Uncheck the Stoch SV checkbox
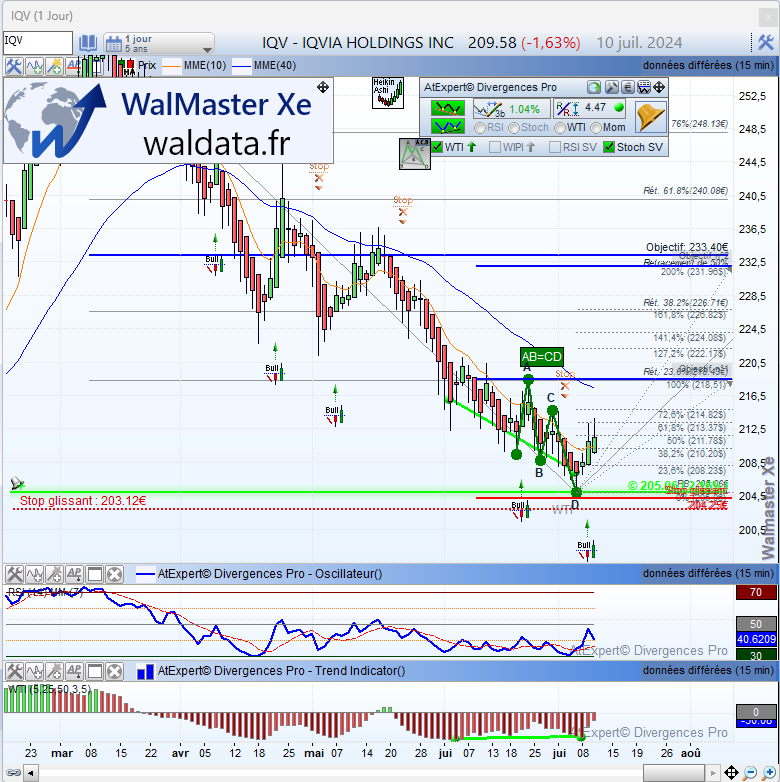The width and height of the screenshot is (780, 782). pos(608,147)
